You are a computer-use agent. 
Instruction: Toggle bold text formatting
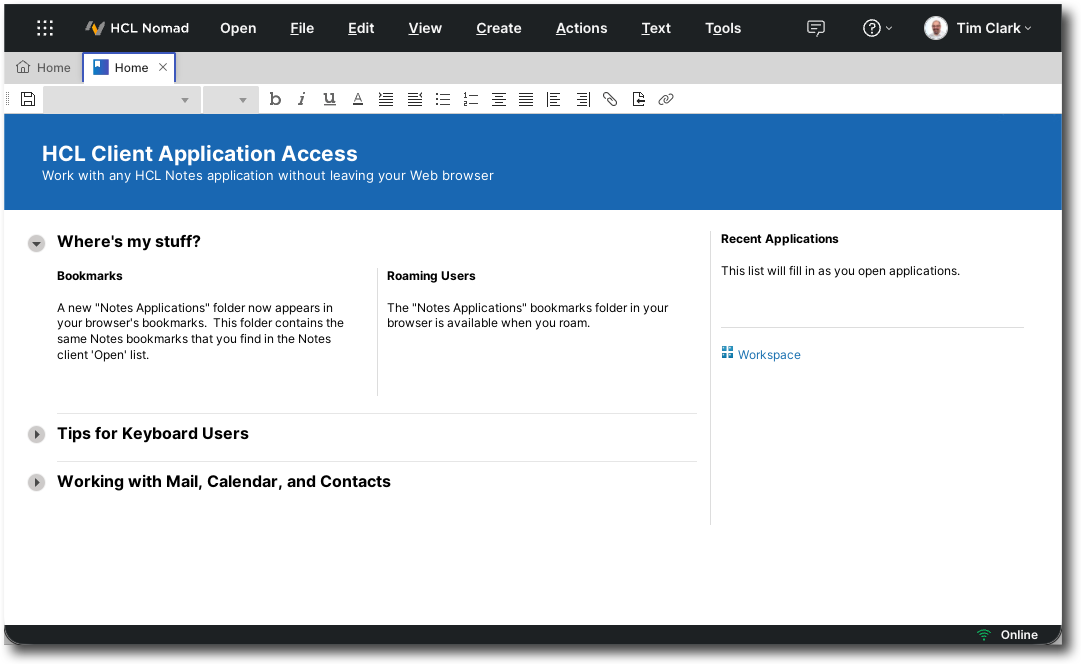pyautogui.click(x=275, y=99)
